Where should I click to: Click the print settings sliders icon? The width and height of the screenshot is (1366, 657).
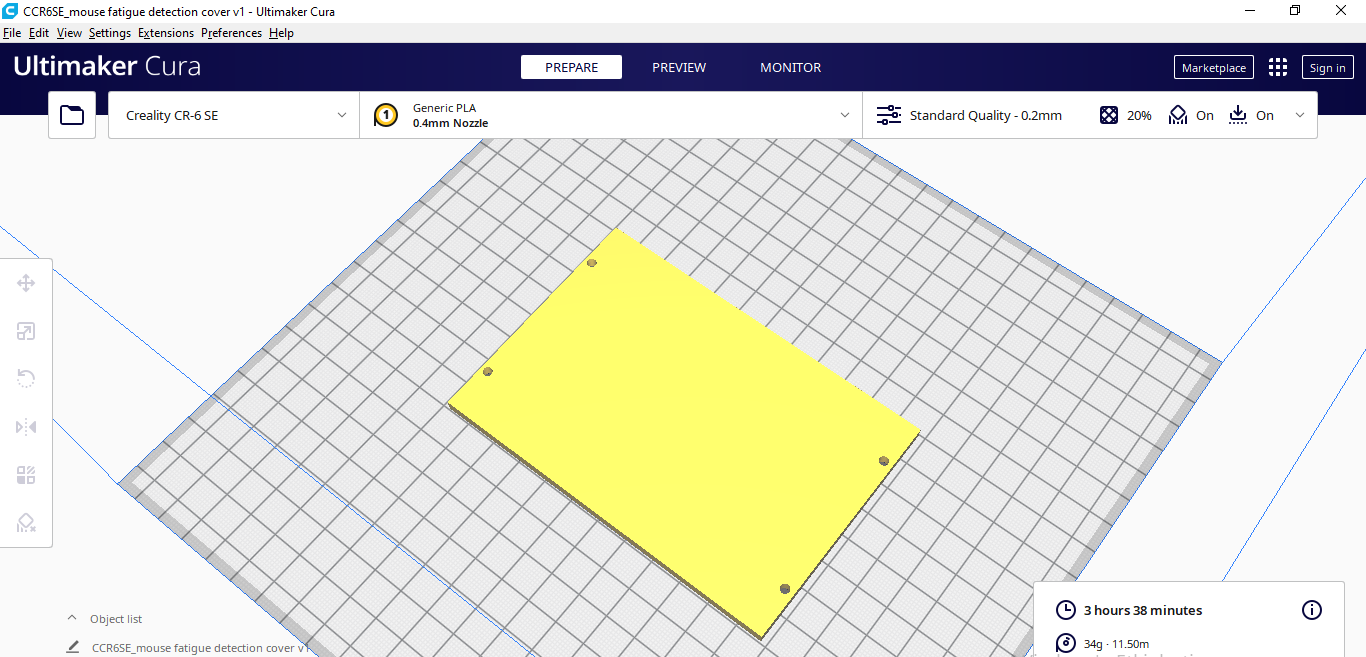888,115
